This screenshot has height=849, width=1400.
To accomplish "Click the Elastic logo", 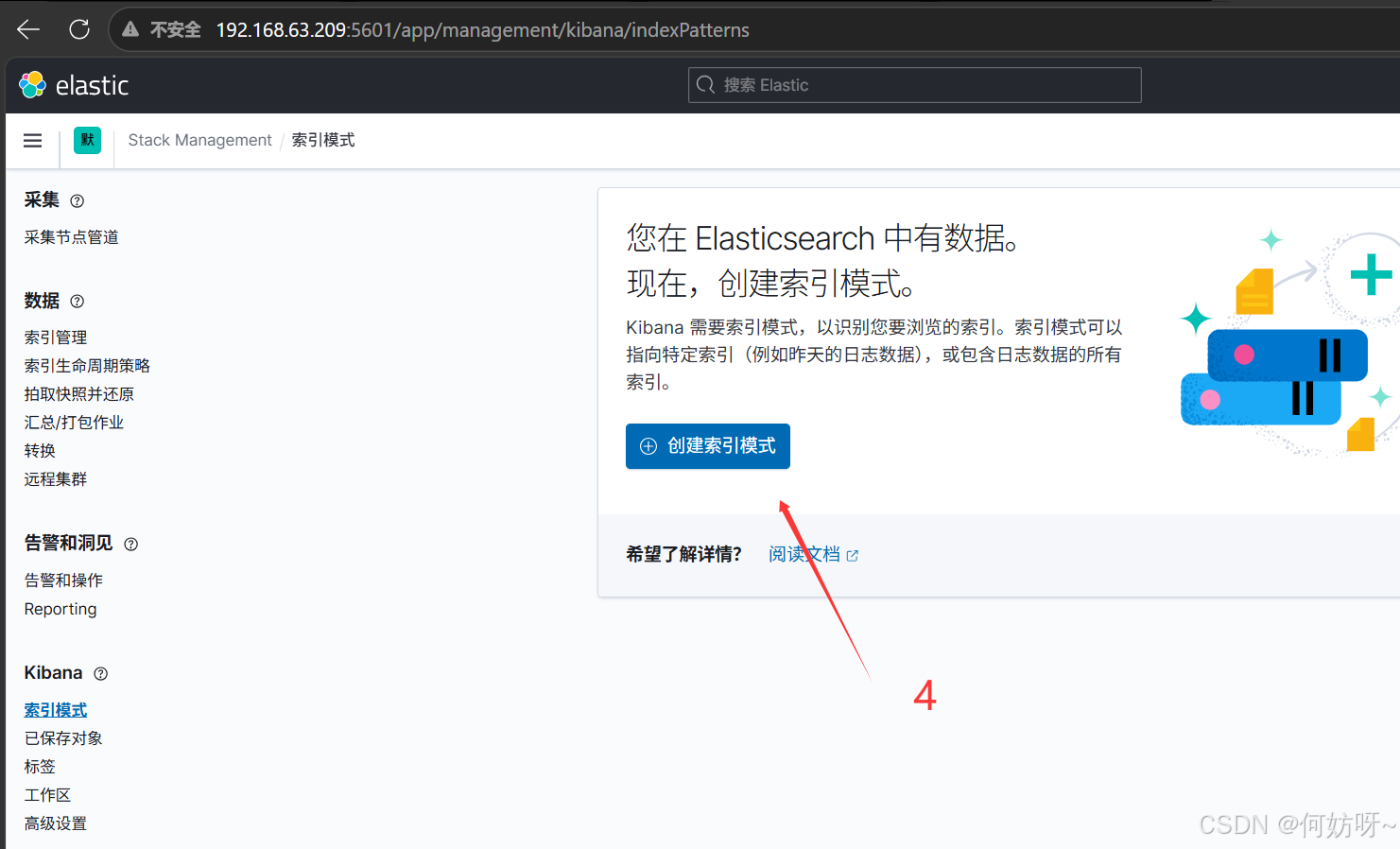I will point(74,85).
